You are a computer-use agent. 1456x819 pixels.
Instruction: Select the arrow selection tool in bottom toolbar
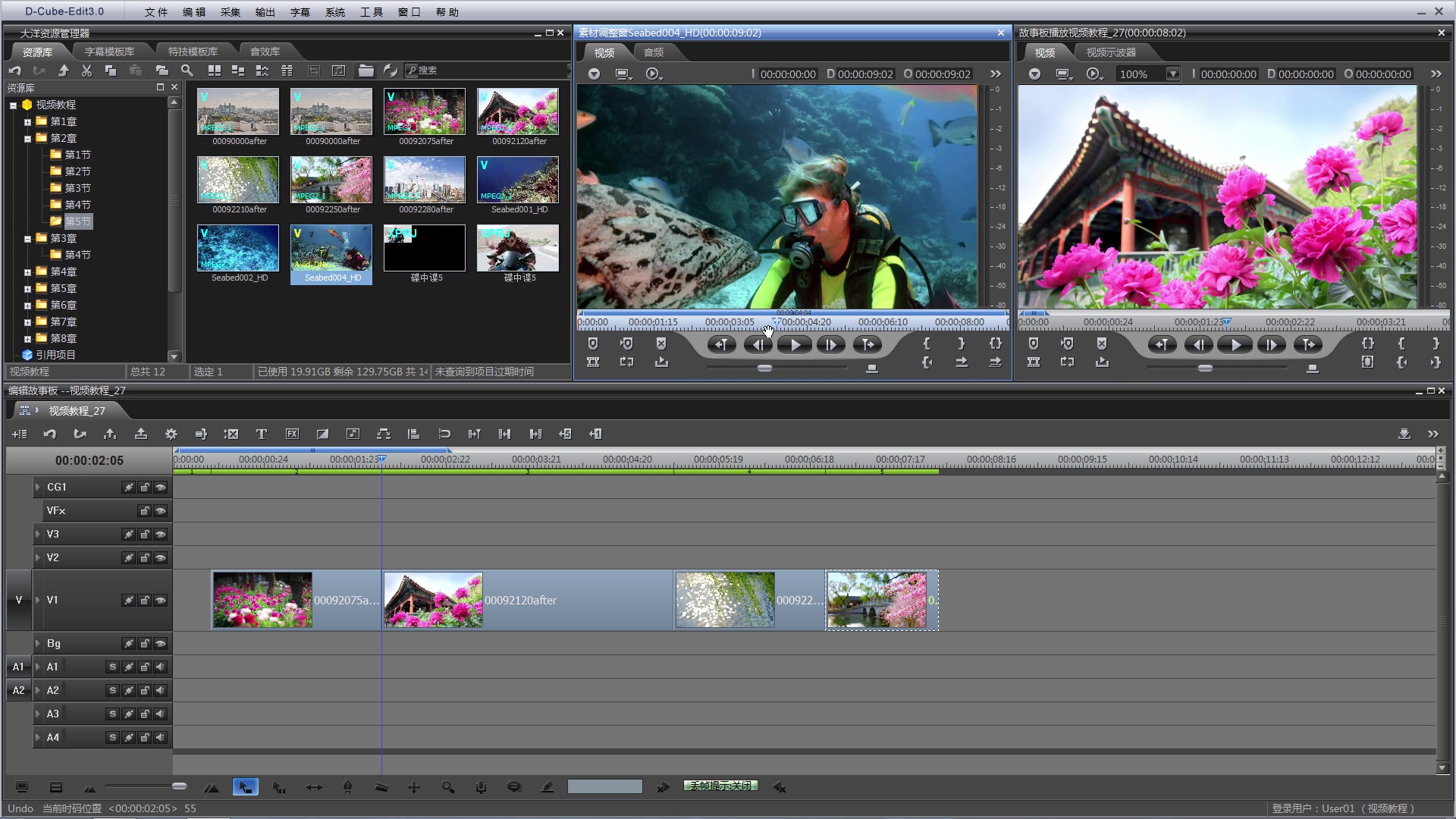(x=245, y=787)
